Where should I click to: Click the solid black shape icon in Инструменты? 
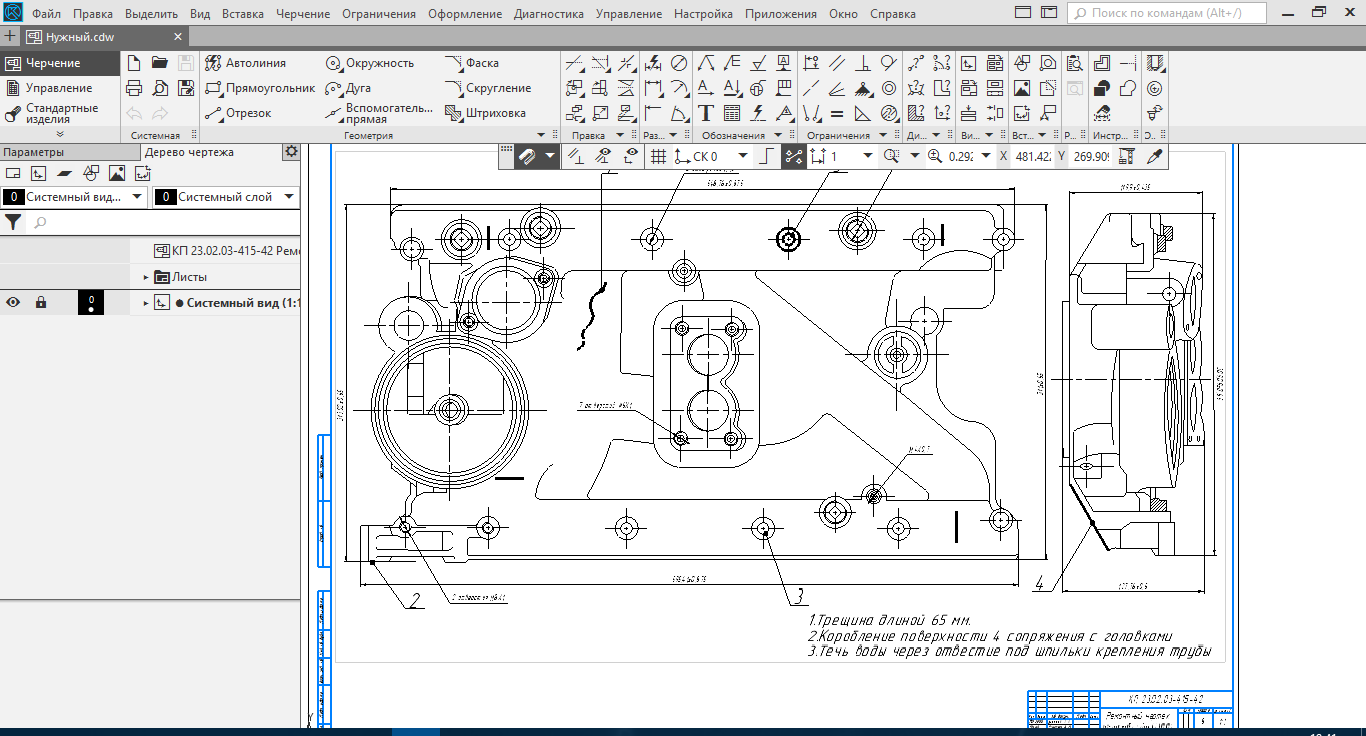[x=1101, y=88]
